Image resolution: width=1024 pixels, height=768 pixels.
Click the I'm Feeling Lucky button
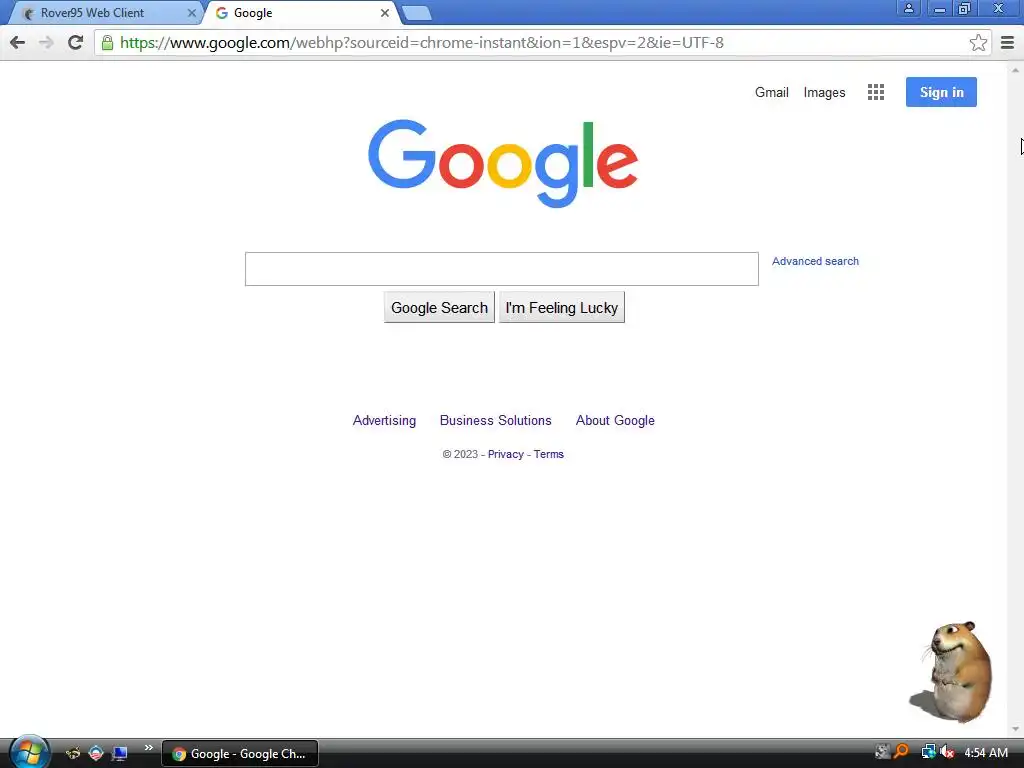pyautogui.click(x=562, y=308)
